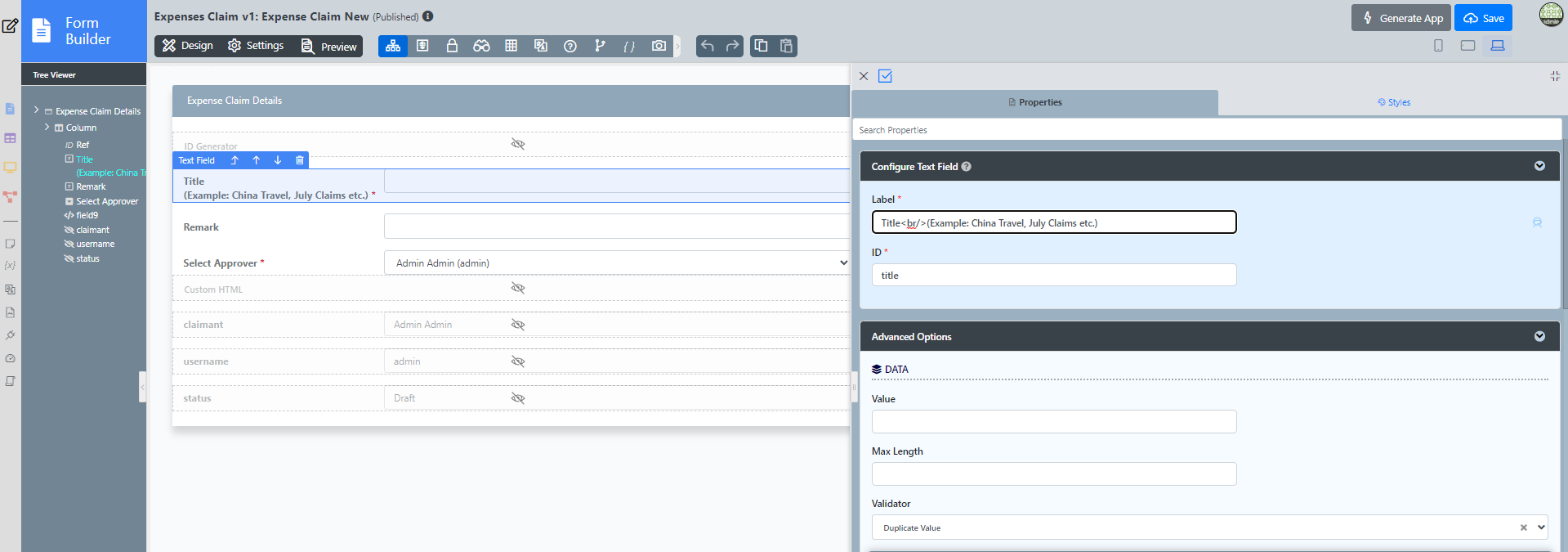Click the Max Length input field

click(1053, 474)
